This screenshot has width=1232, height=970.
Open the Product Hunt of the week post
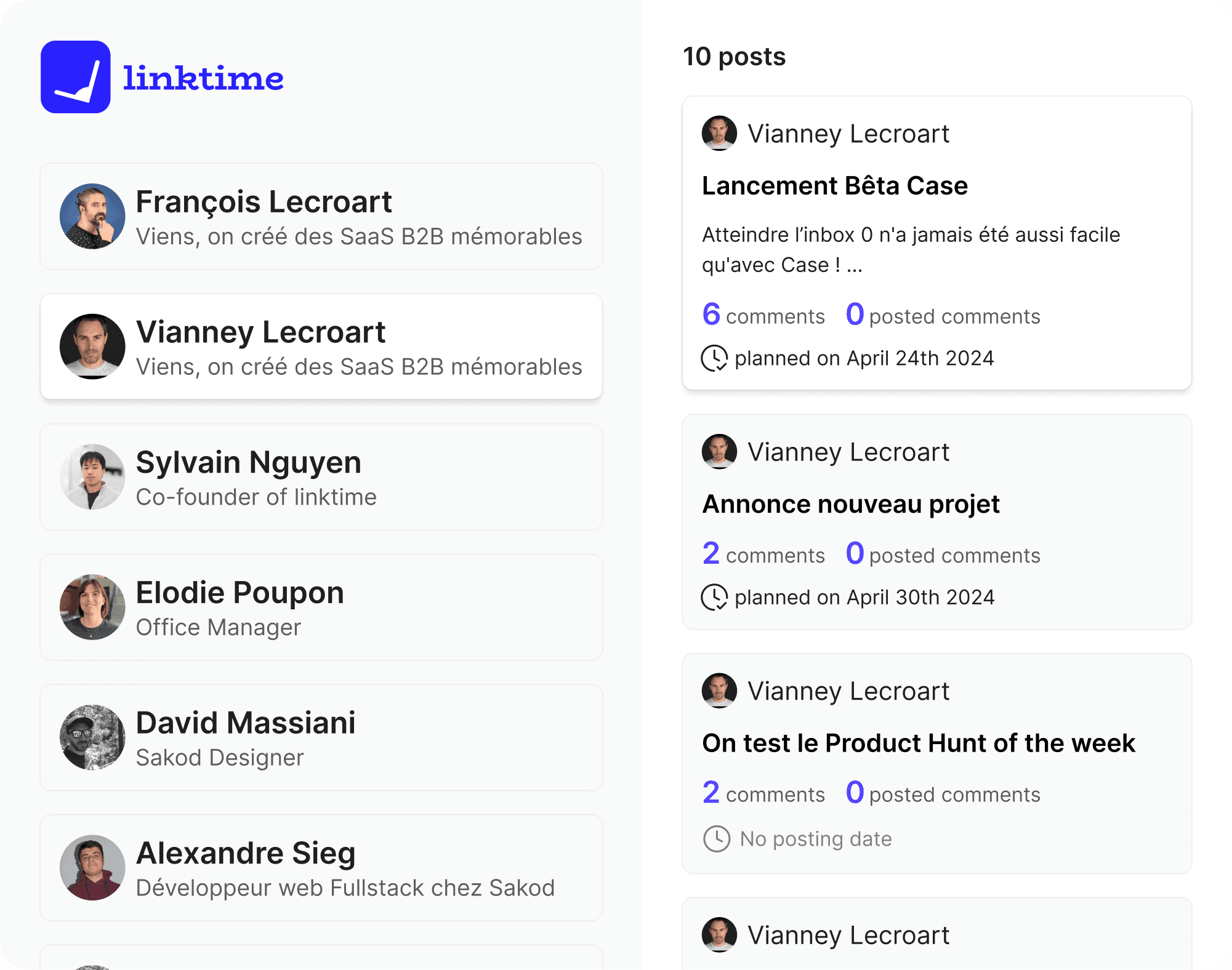click(918, 743)
